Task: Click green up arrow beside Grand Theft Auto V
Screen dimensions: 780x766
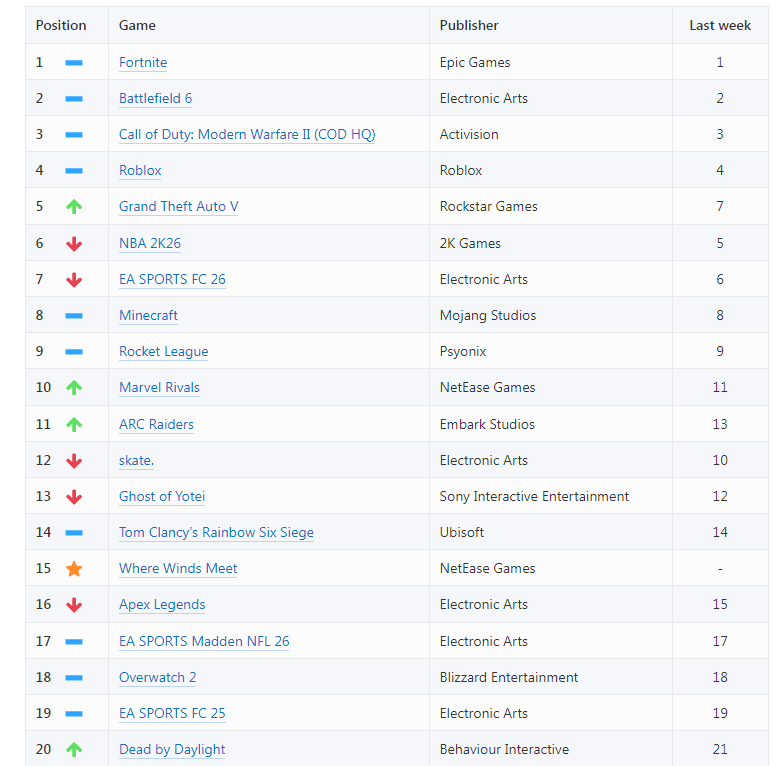Action: [74, 206]
